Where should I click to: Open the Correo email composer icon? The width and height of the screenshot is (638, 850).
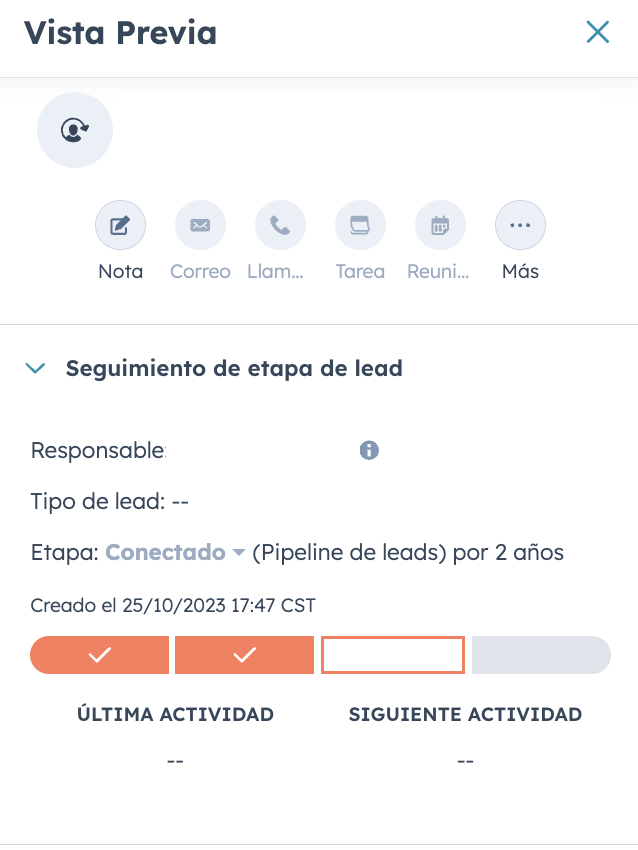pos(200,224)
